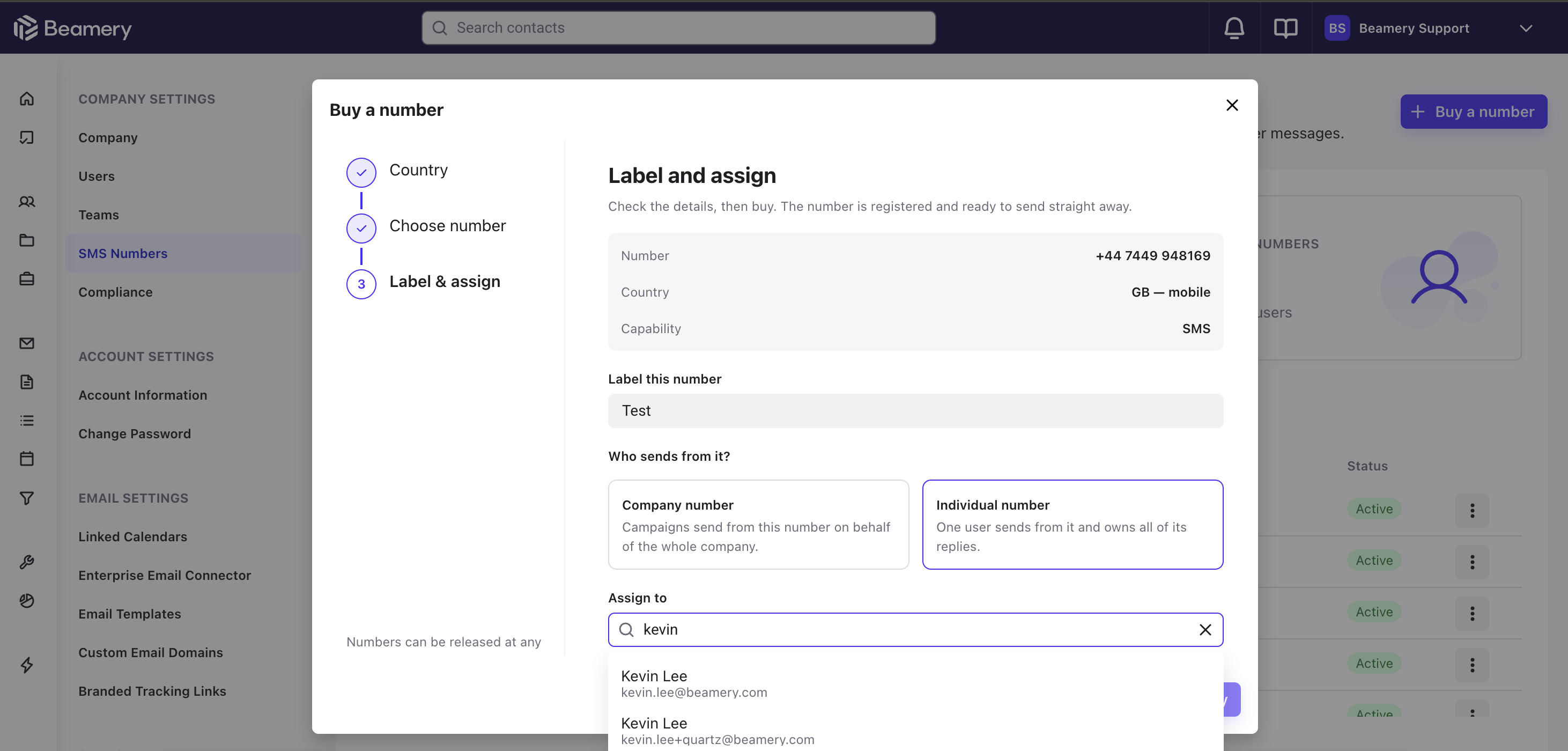Viewport: 1568px width, 751px height.
Task: Select the Individual number option
Action: point(1073,525)
